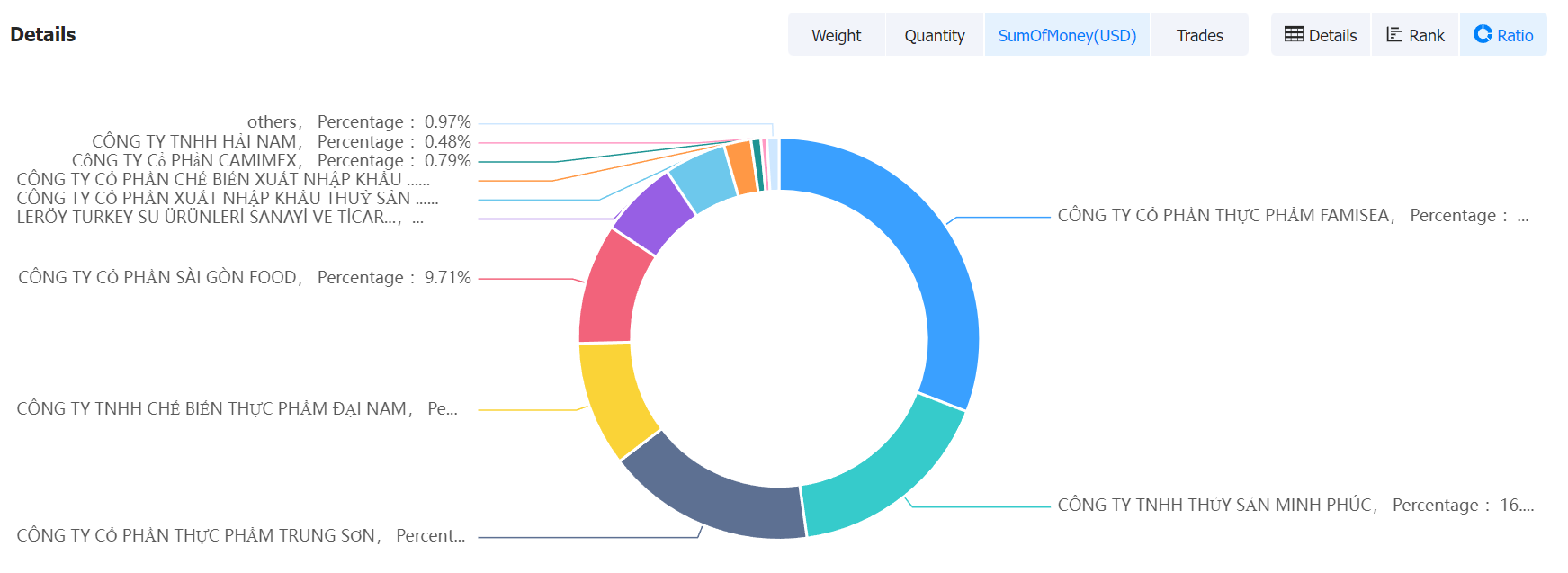Viewport: 1568px width, 573px height.
Task: Click the 'Details' section heading
Action: coord(43,34)
